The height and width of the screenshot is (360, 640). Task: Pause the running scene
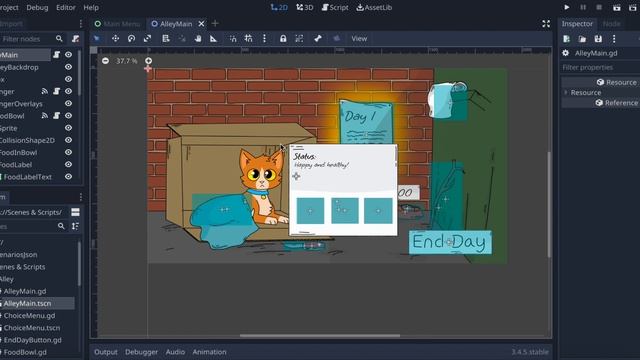(583, 7)
